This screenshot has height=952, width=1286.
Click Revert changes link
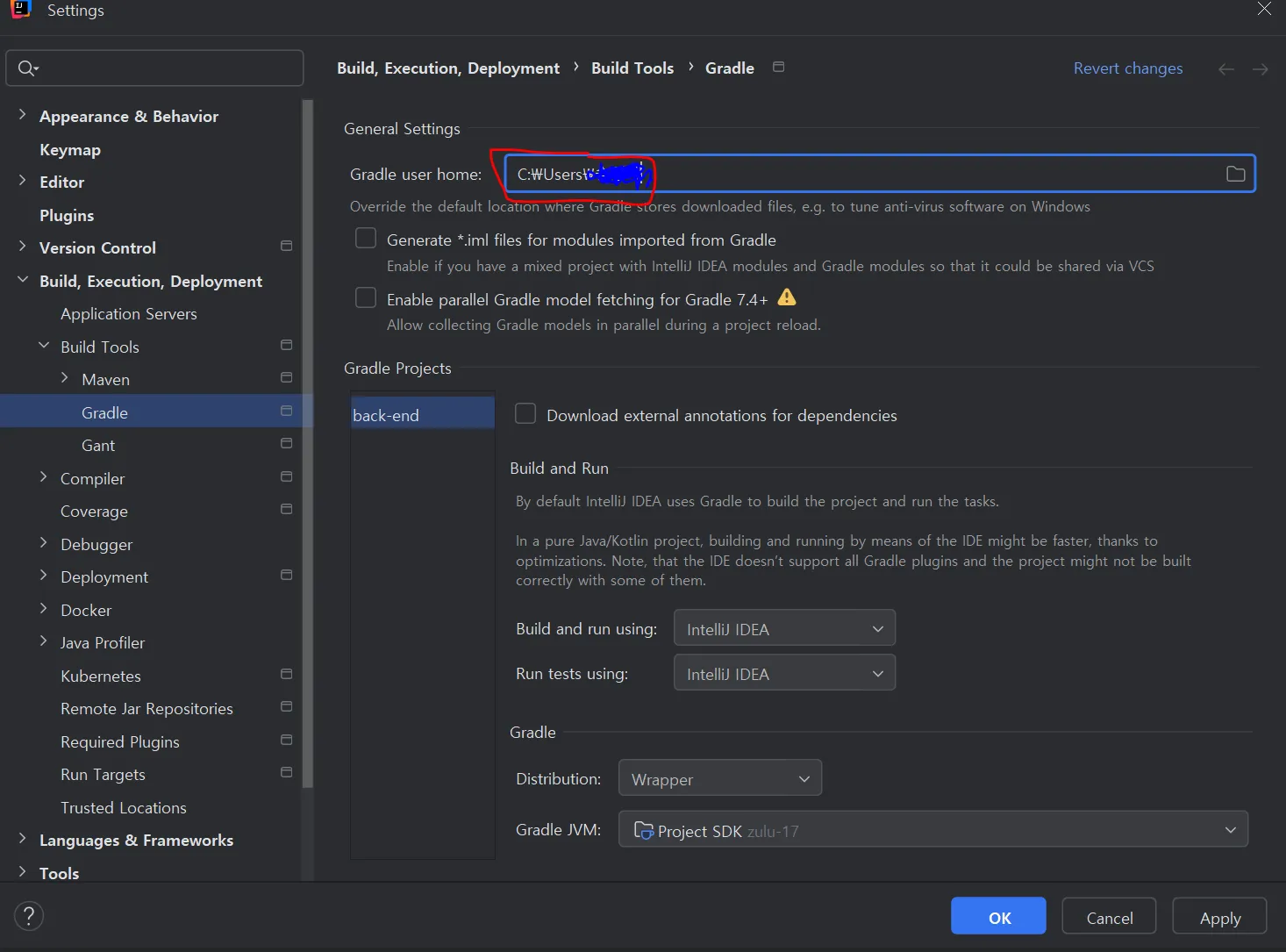(1128, 68)
